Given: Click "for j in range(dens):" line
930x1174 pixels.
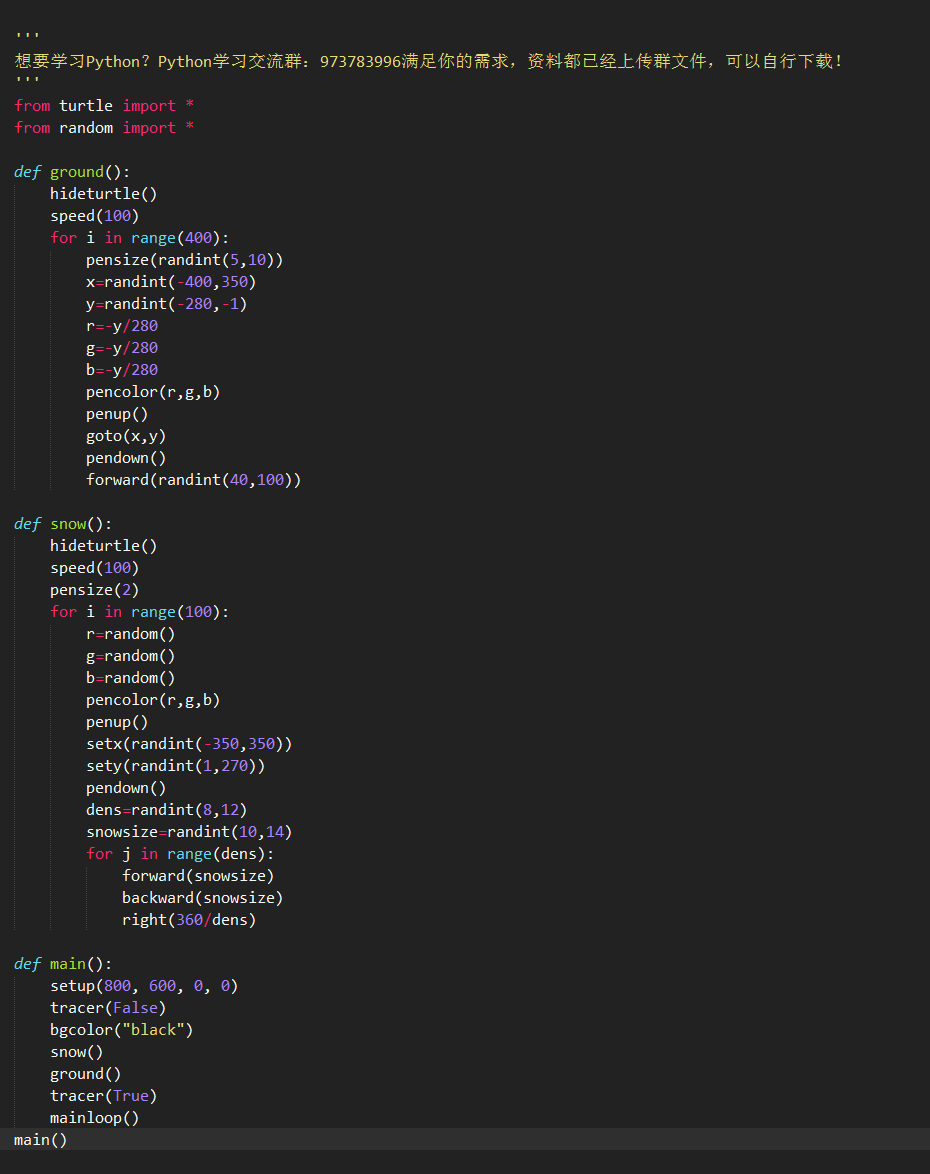Looking at the screenshot, I should [180, 854].
